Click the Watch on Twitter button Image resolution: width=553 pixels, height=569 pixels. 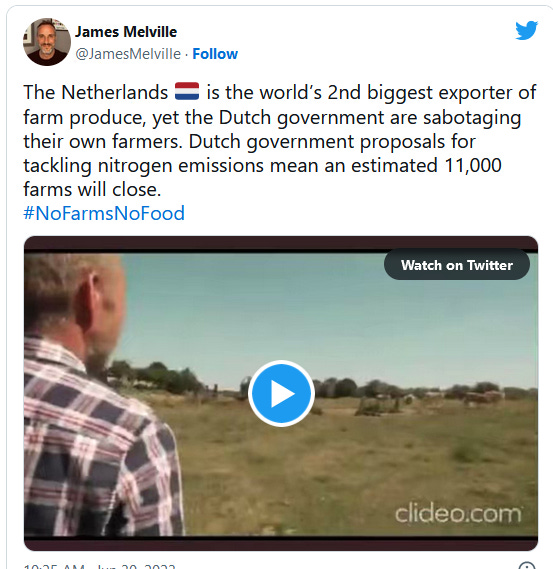[x=456, y=265]
